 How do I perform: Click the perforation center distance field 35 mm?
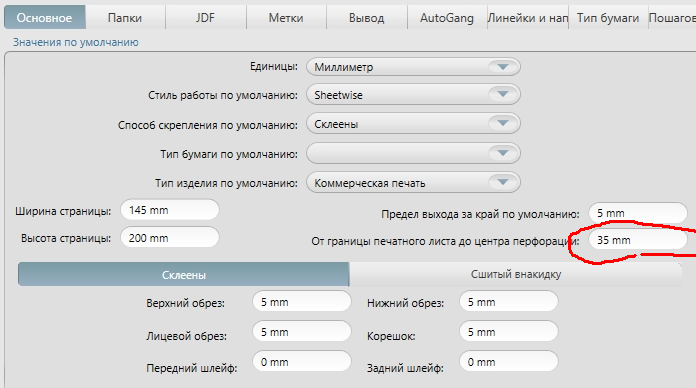coord(638,240)
